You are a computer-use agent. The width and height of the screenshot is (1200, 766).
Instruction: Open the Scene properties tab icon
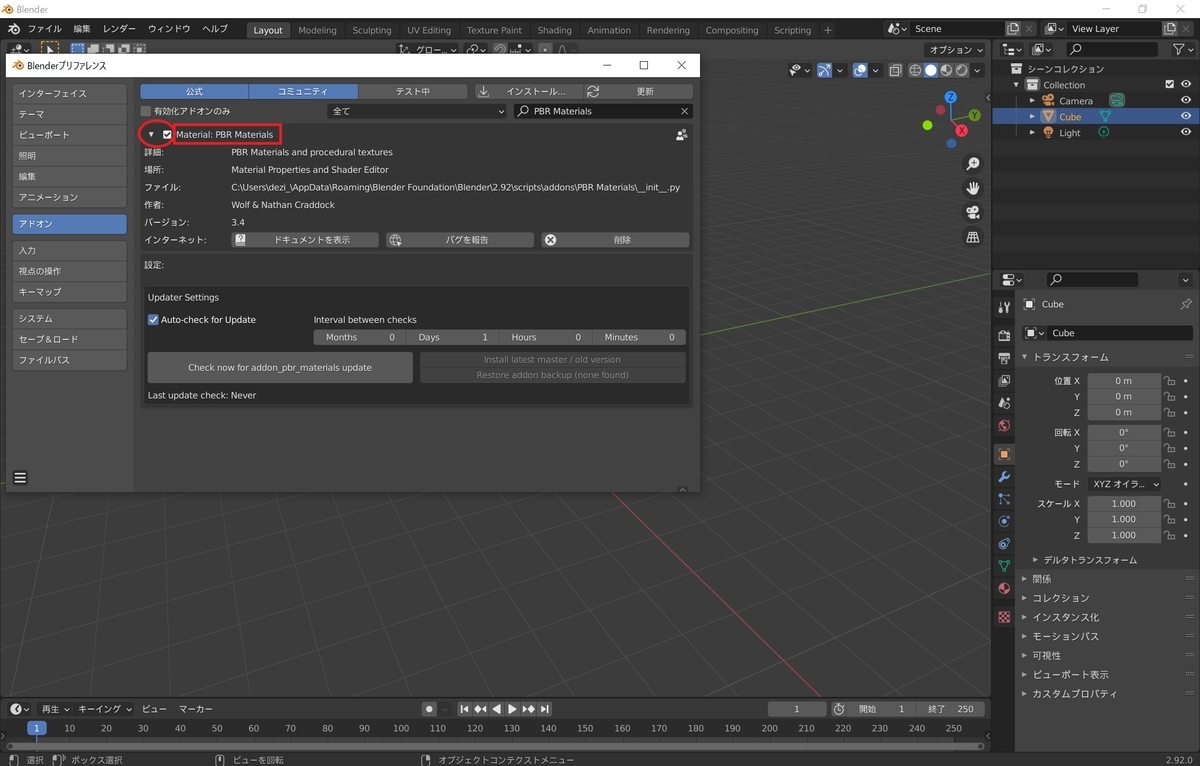(x=1004, y=404)
